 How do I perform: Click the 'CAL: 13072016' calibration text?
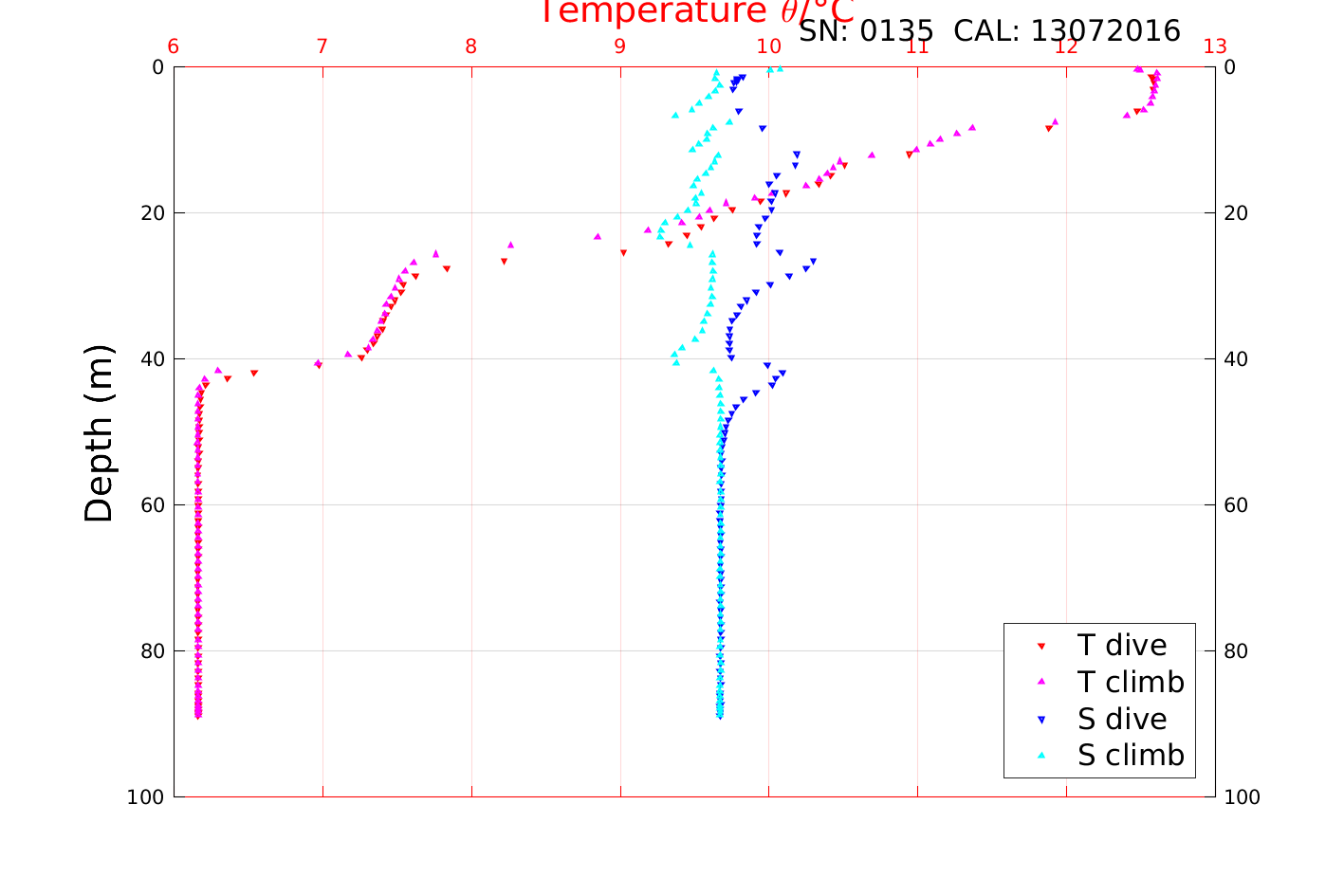click(1067, 31)
